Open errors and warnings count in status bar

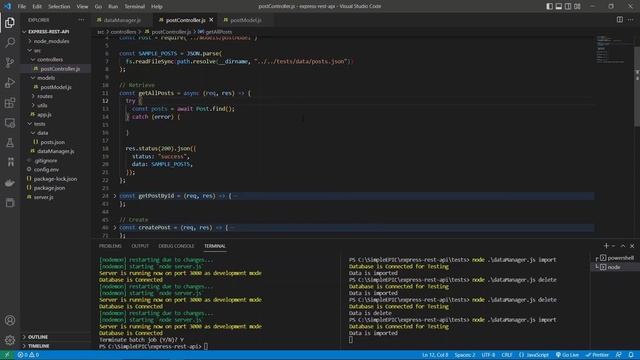28,355
